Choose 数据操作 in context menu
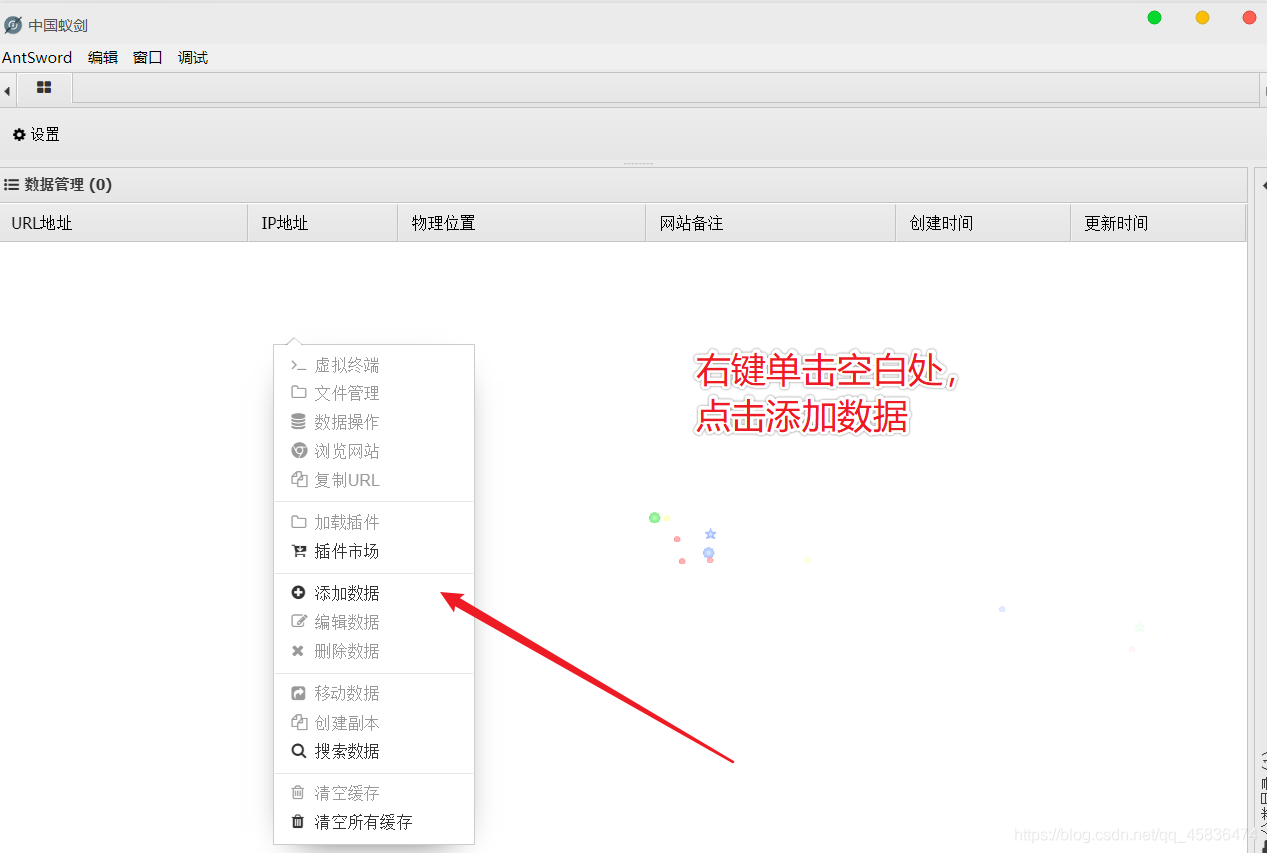The image size is (1267, 853). click(x=374, y=422)
